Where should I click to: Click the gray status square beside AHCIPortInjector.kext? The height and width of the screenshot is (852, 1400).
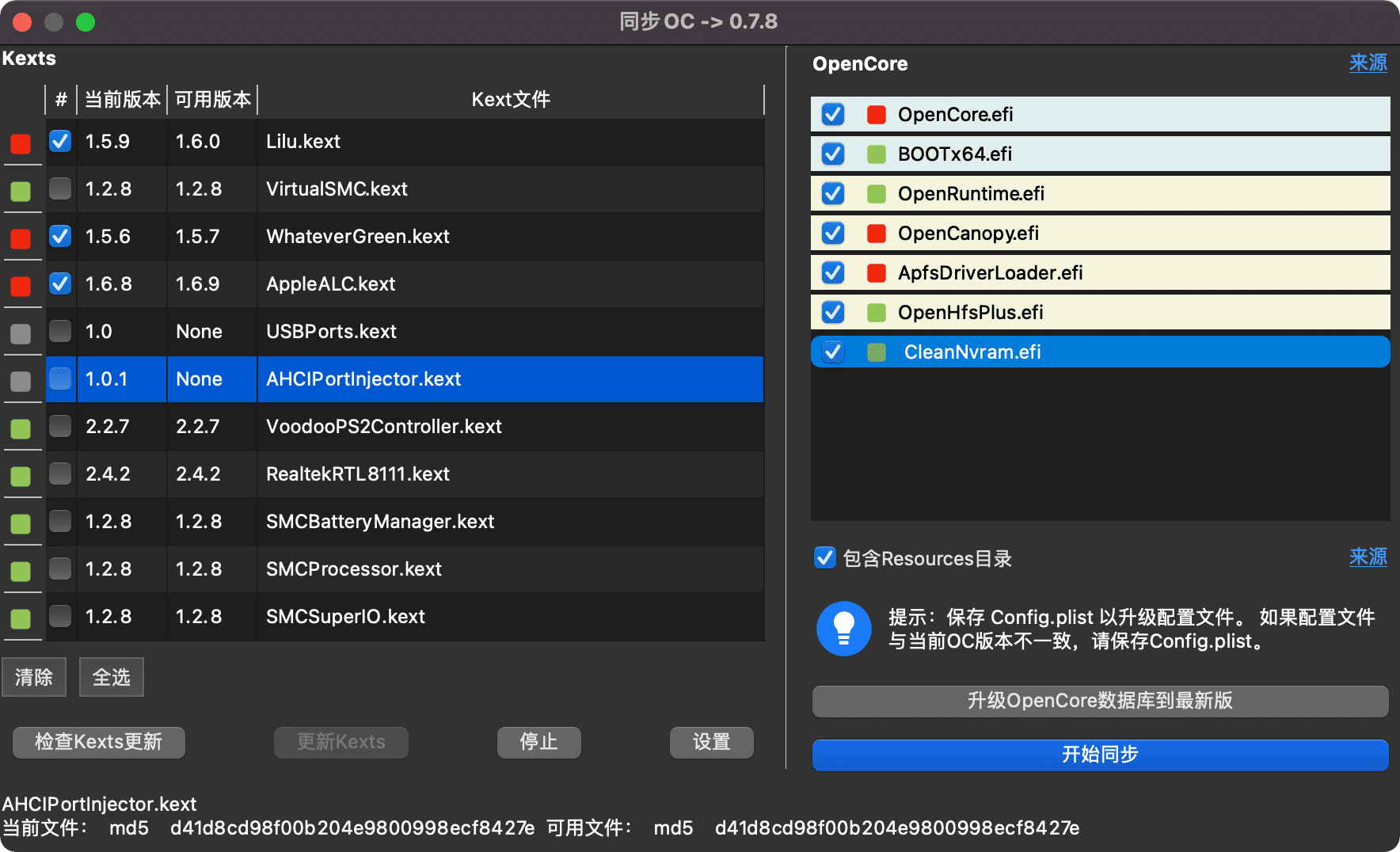tap(21, 381)
